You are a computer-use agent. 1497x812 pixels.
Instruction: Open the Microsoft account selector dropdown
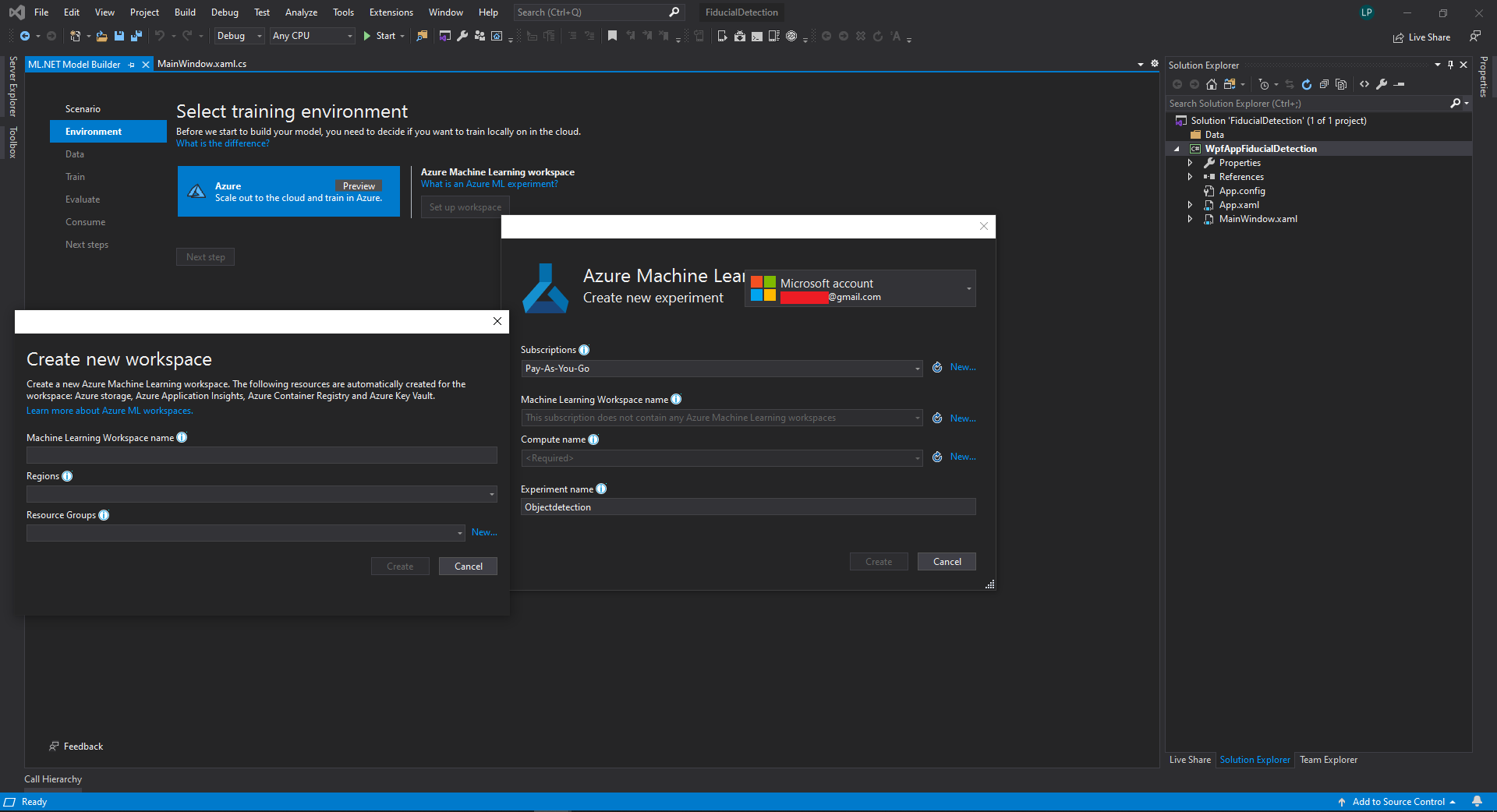[x=860, y=288]
